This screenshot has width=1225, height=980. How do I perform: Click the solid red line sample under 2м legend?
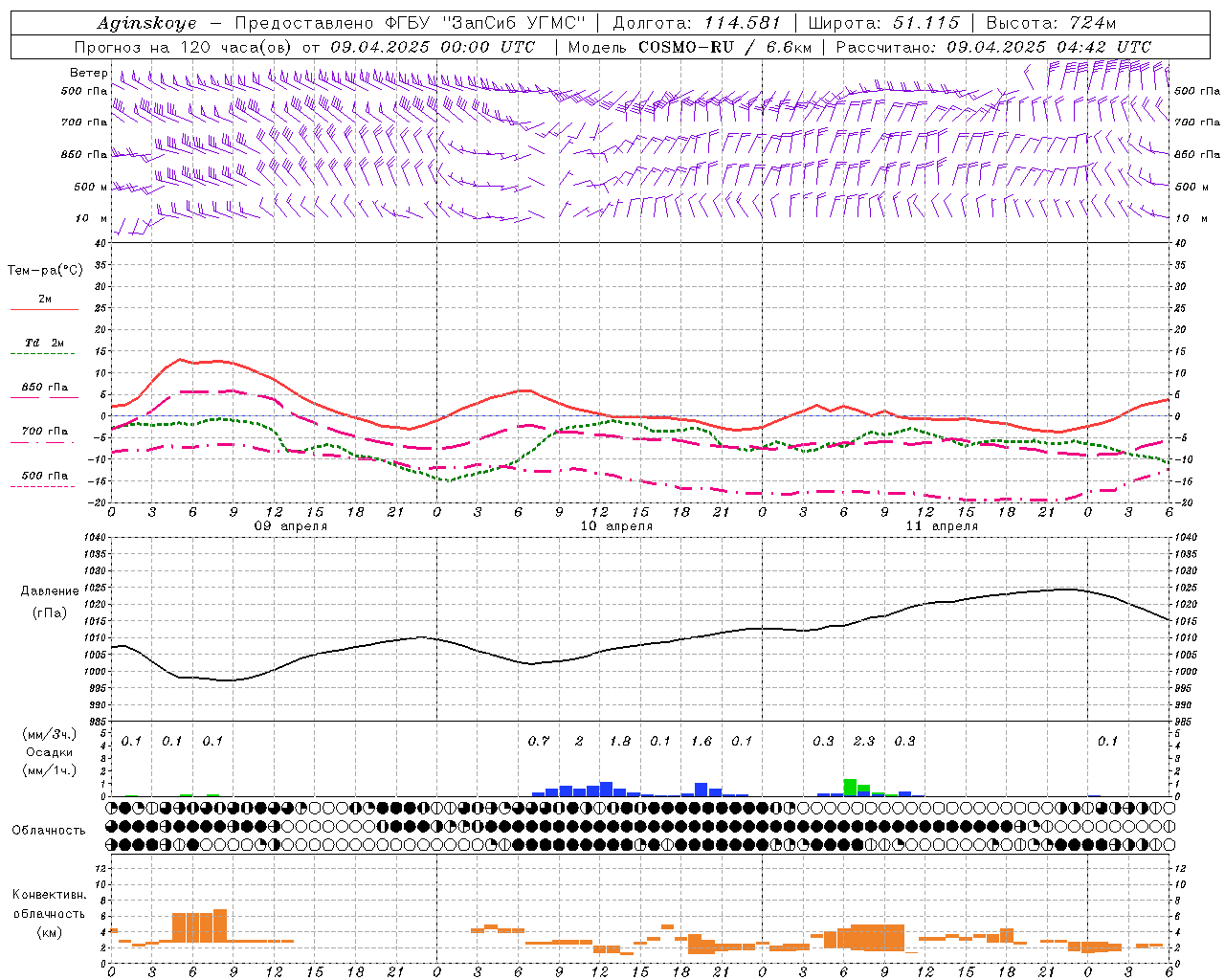(x=44, y=310)
